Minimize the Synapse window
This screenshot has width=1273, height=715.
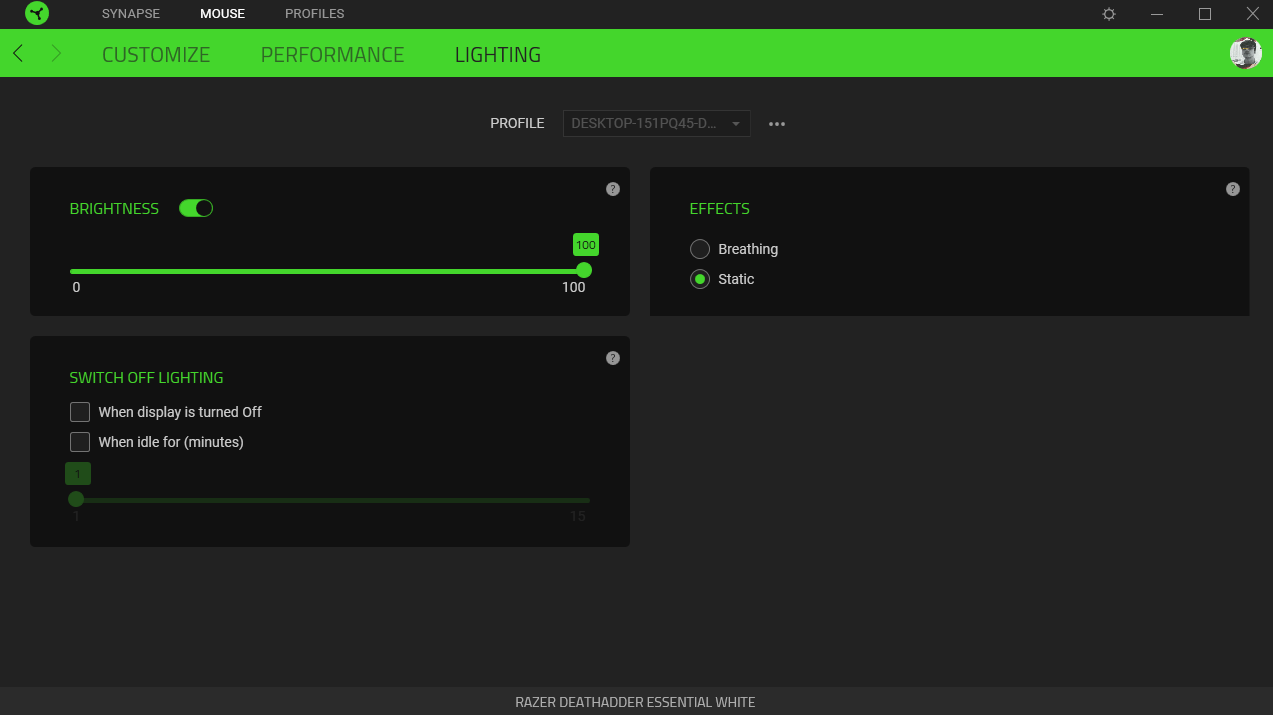pyautogui.click(x=1157, y=14)
